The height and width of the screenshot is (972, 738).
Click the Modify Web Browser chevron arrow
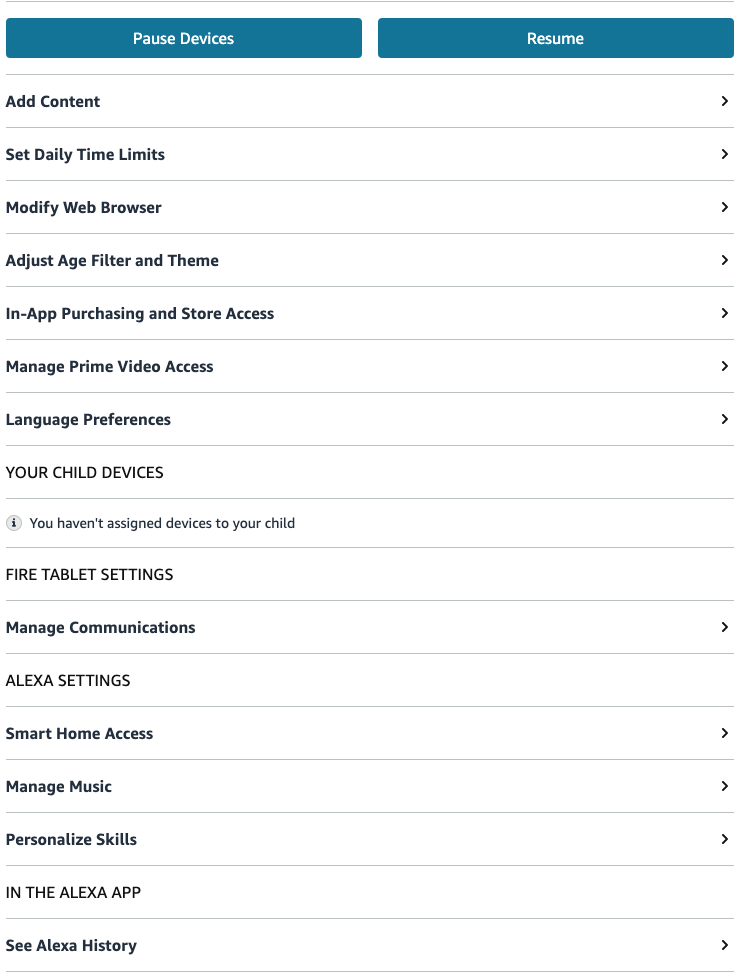[725, 207]
